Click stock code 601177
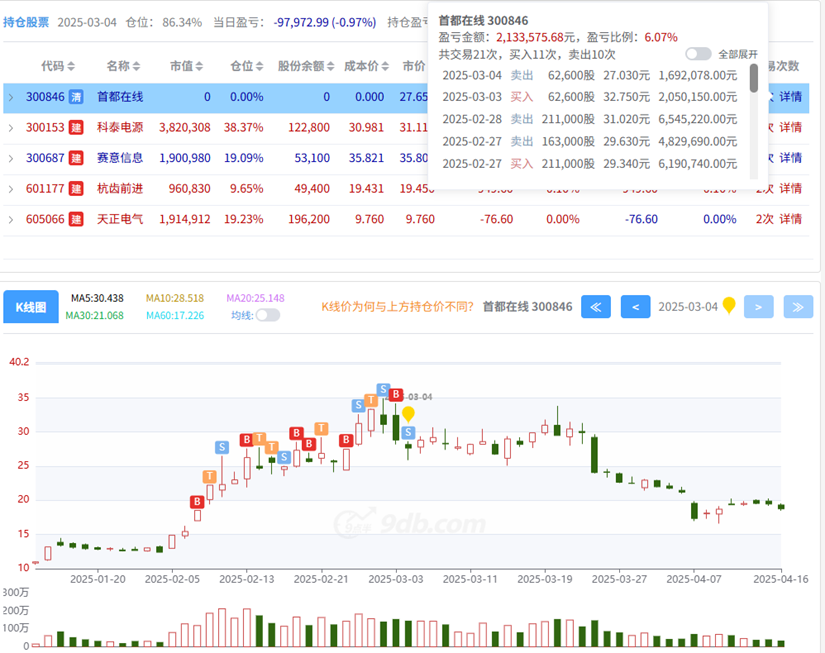 pyautogui.click(x=45, y=189)
